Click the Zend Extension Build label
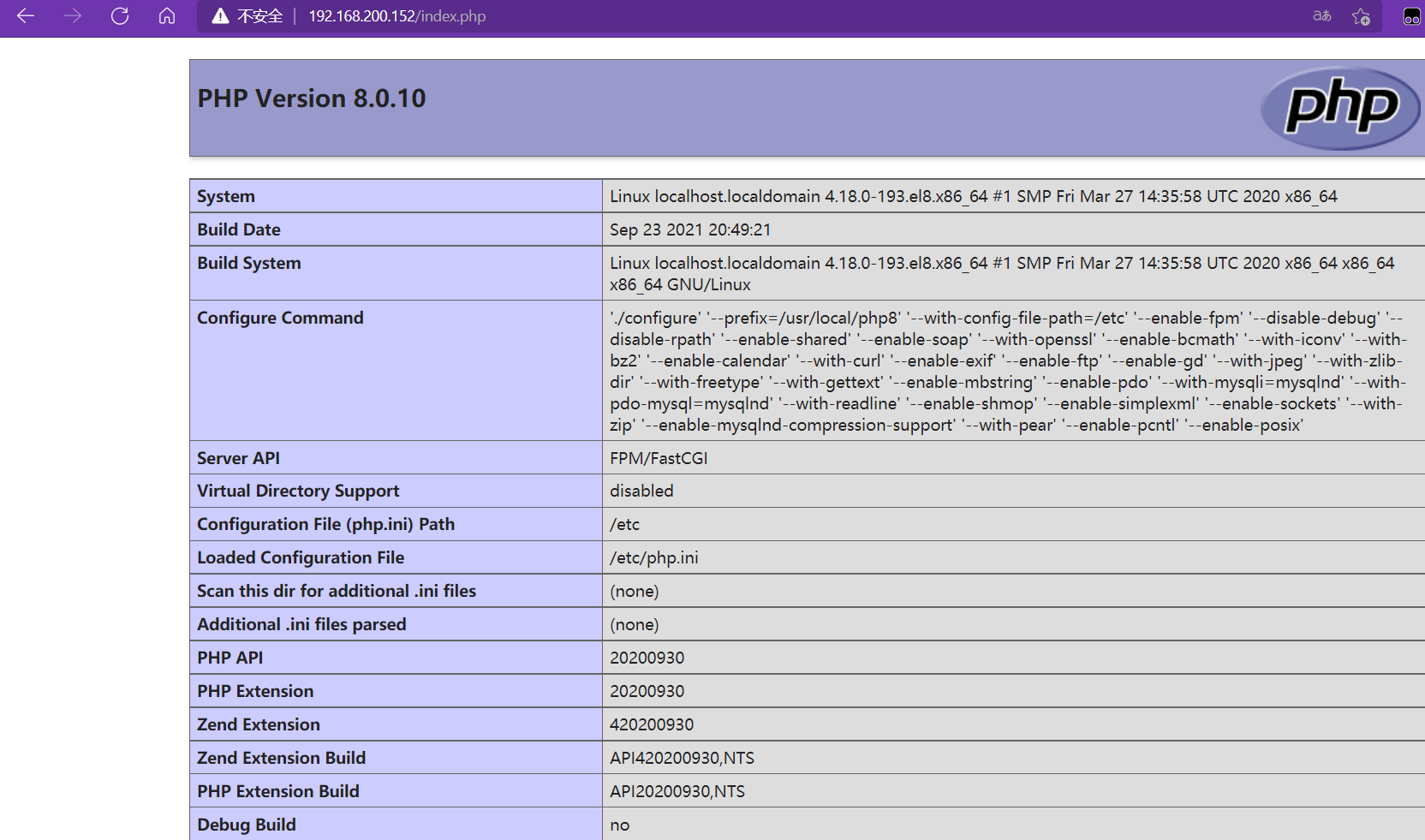The image size is (1425, 840). (281, 758)
